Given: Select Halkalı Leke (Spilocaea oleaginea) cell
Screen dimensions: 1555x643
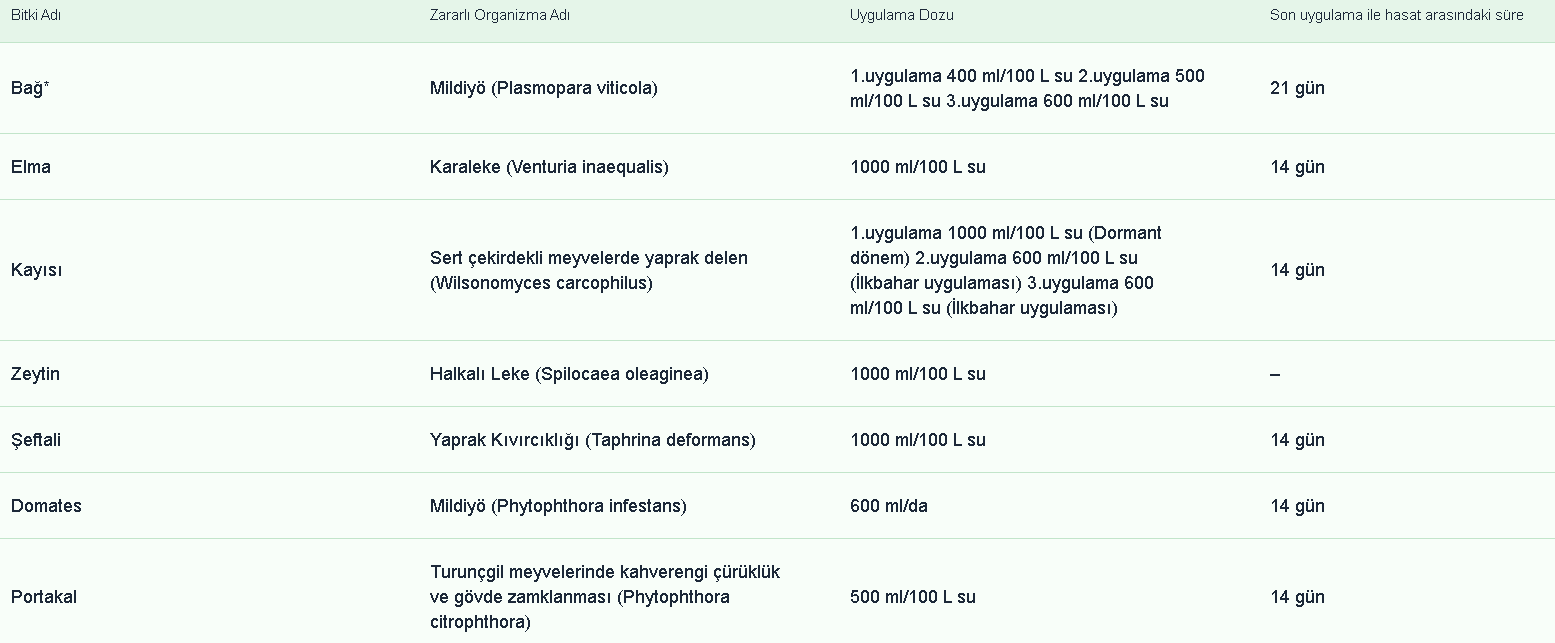Looking at the screenshot, I should (x=569, y=374).
